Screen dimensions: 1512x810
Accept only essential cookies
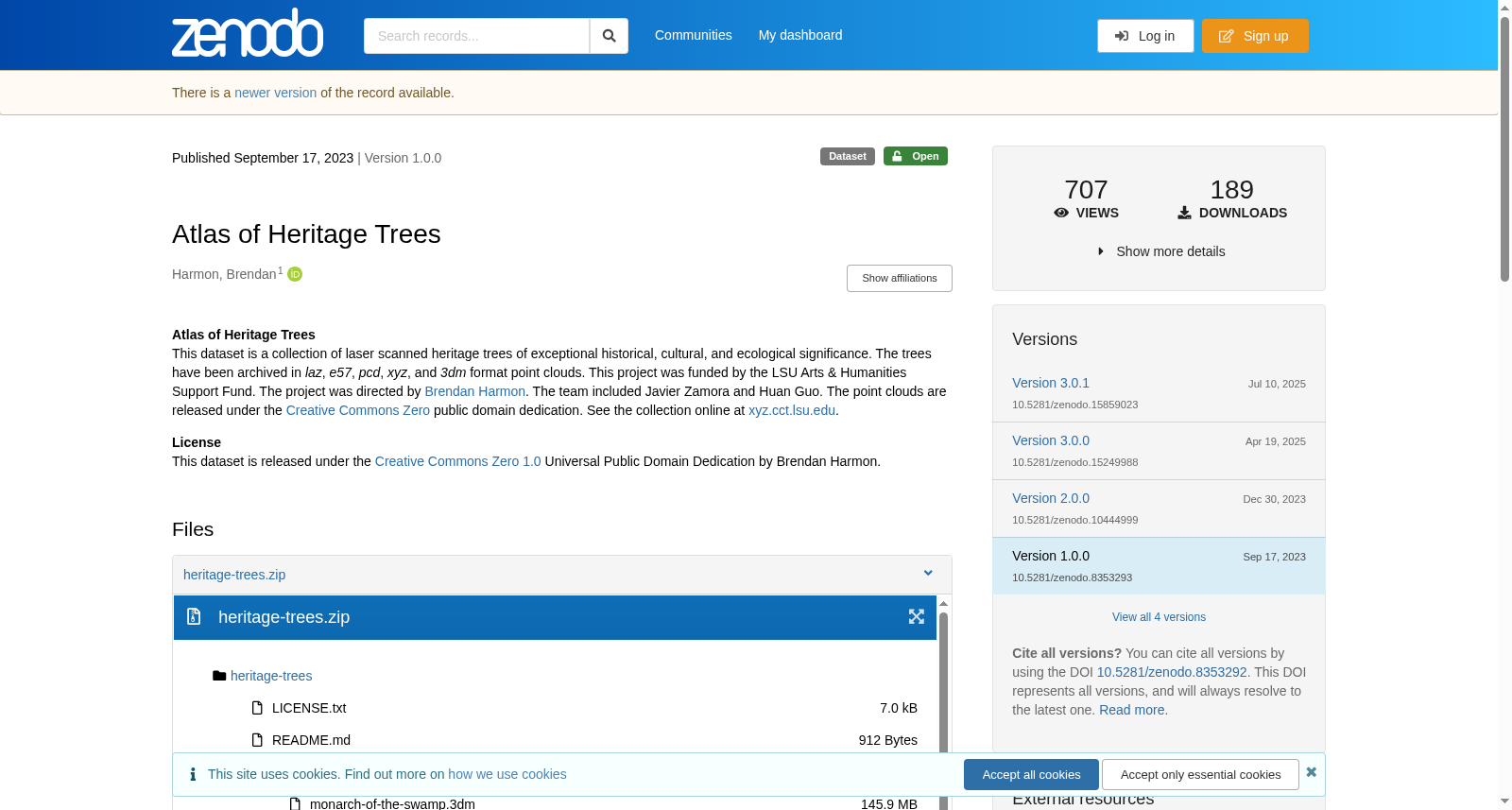click(x=1200, y=774)
